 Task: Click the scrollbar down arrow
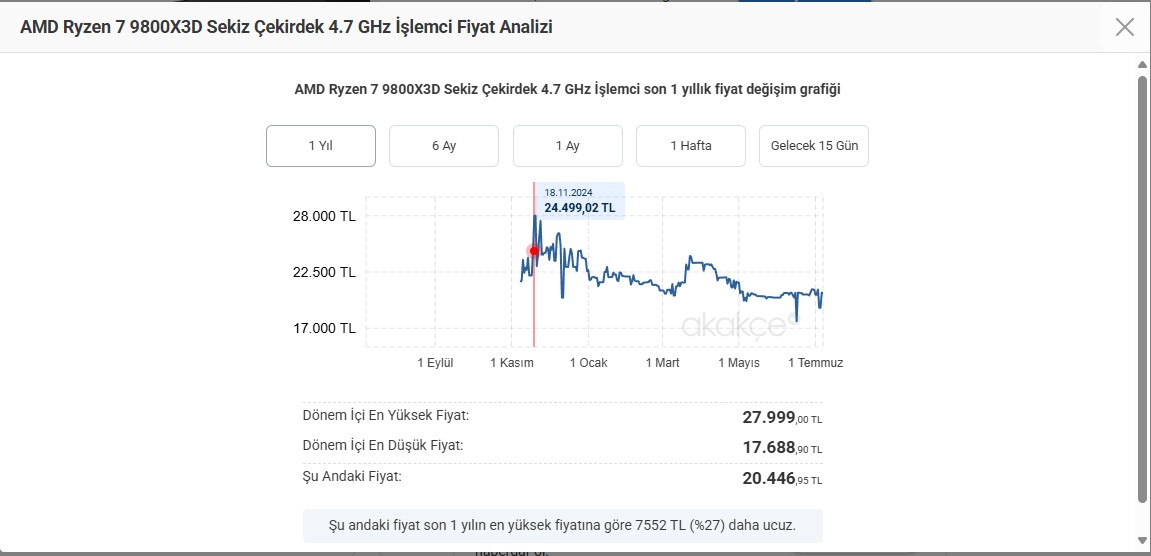point(1141,541)
